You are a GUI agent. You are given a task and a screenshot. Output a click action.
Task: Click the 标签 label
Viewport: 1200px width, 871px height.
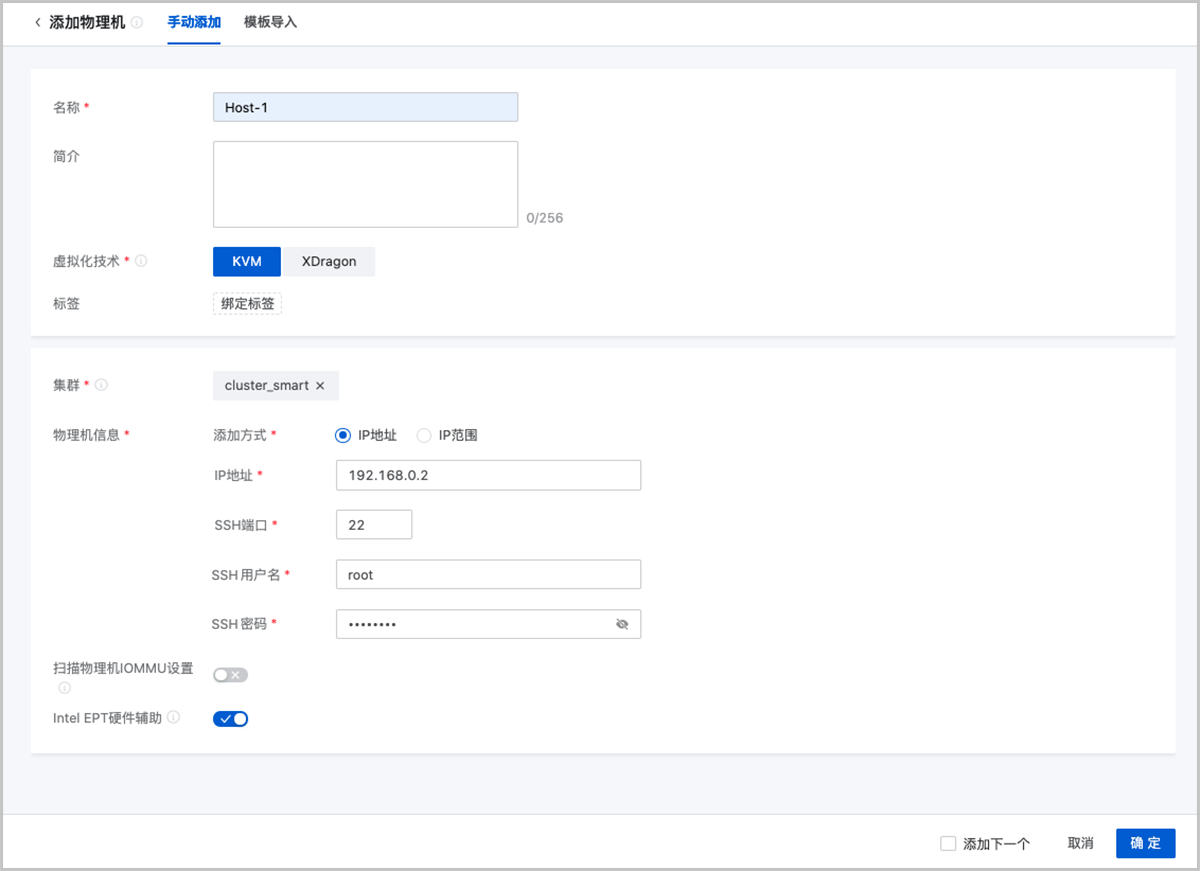(66, 303)
